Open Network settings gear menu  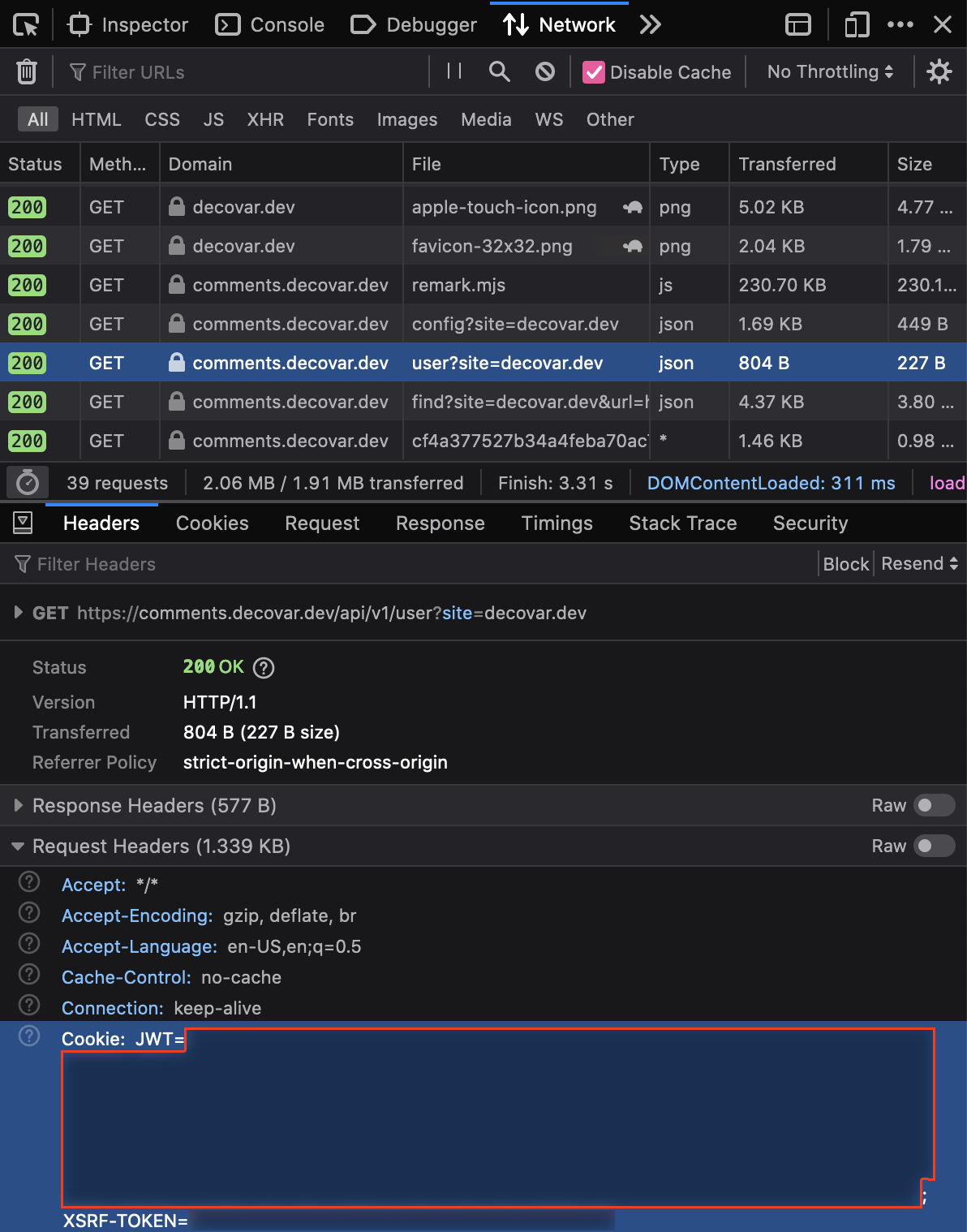[939, 71]
